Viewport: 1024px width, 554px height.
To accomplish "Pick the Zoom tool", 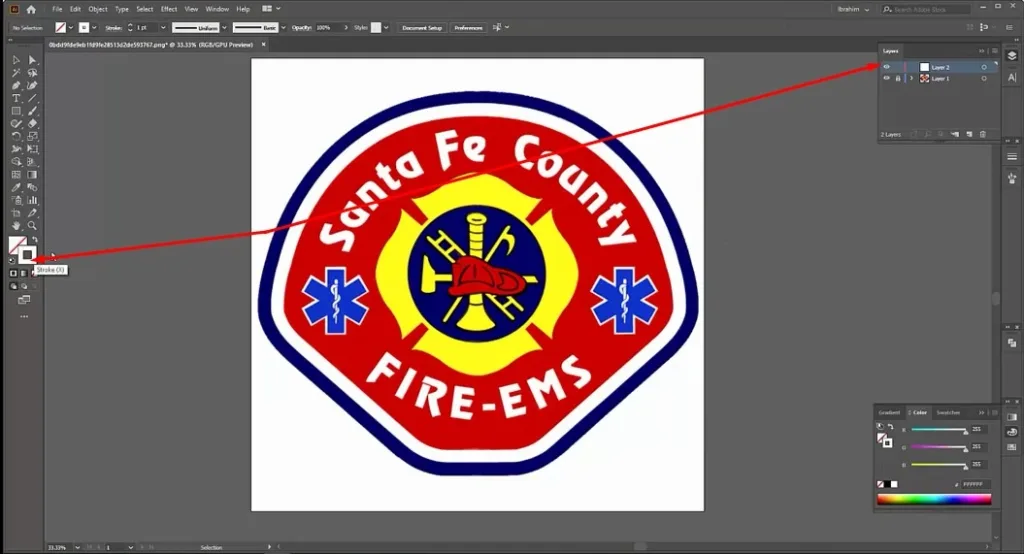I will click(32, 226).
